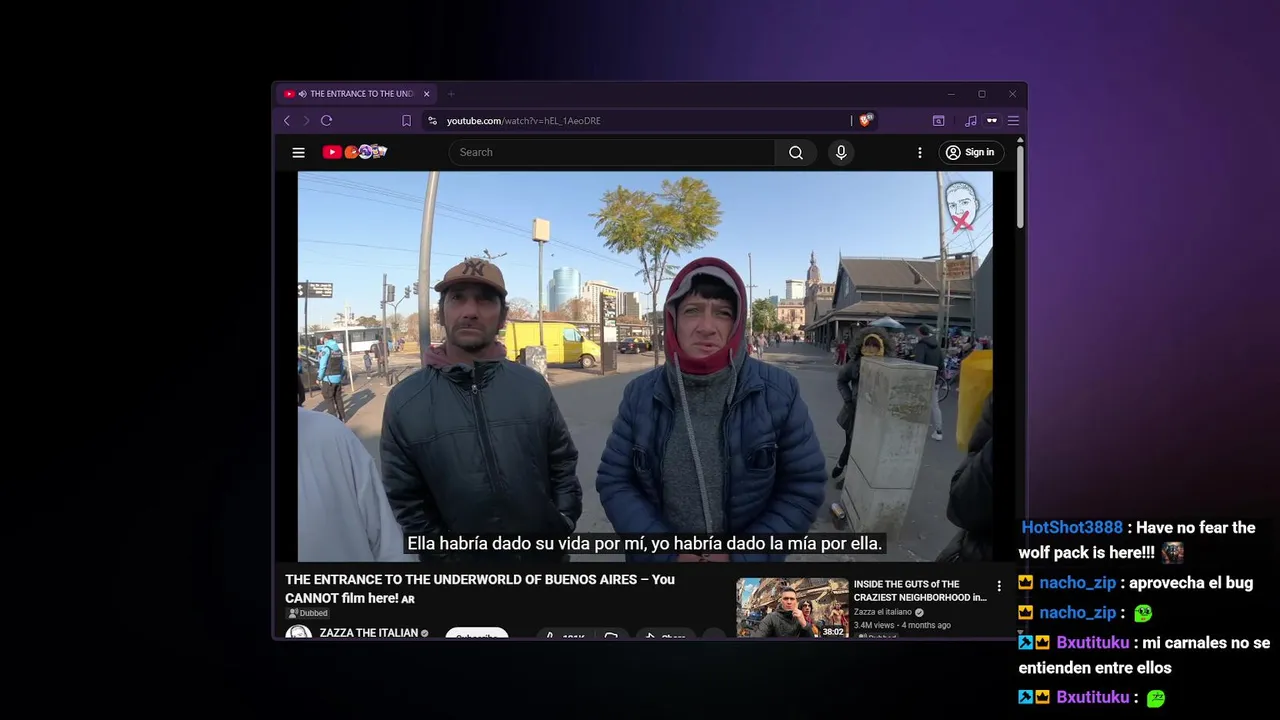
Task: Open YouTube guide hamburger menu
Action: pyautogui.click(x=298, y=152)
